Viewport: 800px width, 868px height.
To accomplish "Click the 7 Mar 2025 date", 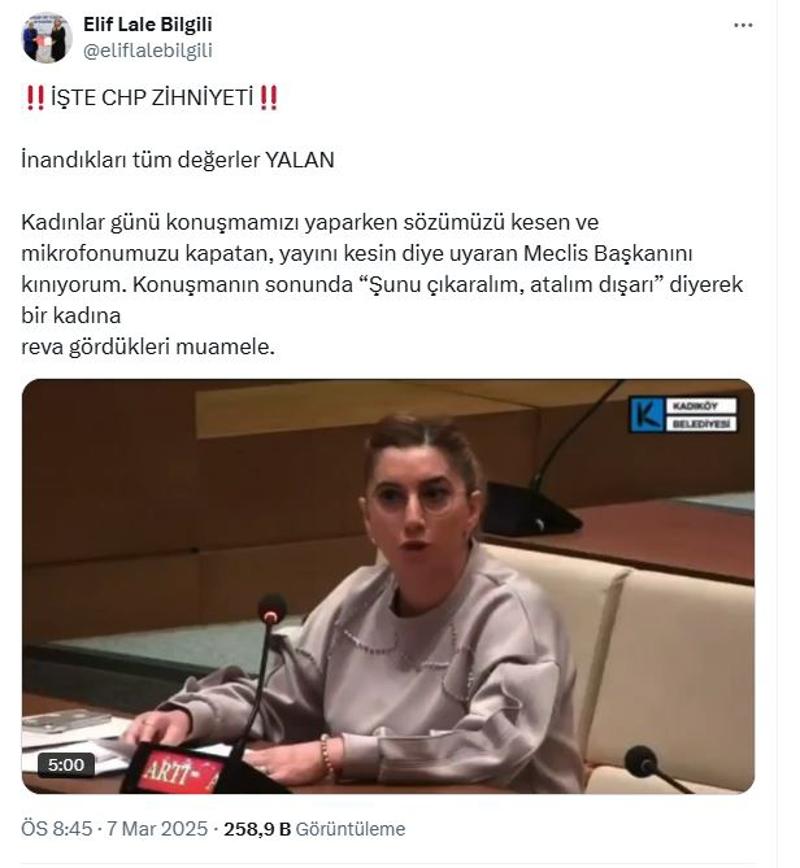I will [157, 829].
